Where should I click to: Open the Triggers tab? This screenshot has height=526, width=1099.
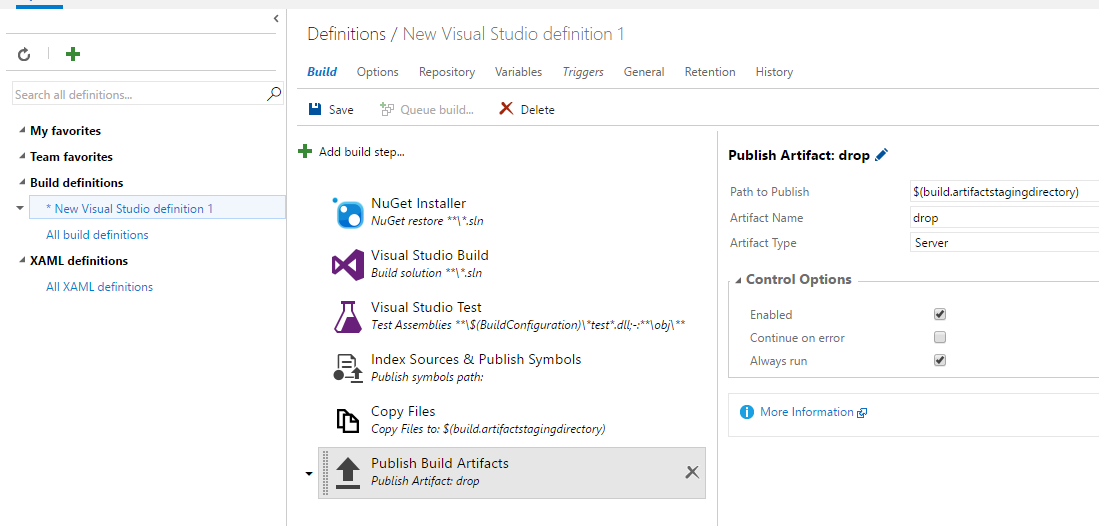(x=583, y=72)
